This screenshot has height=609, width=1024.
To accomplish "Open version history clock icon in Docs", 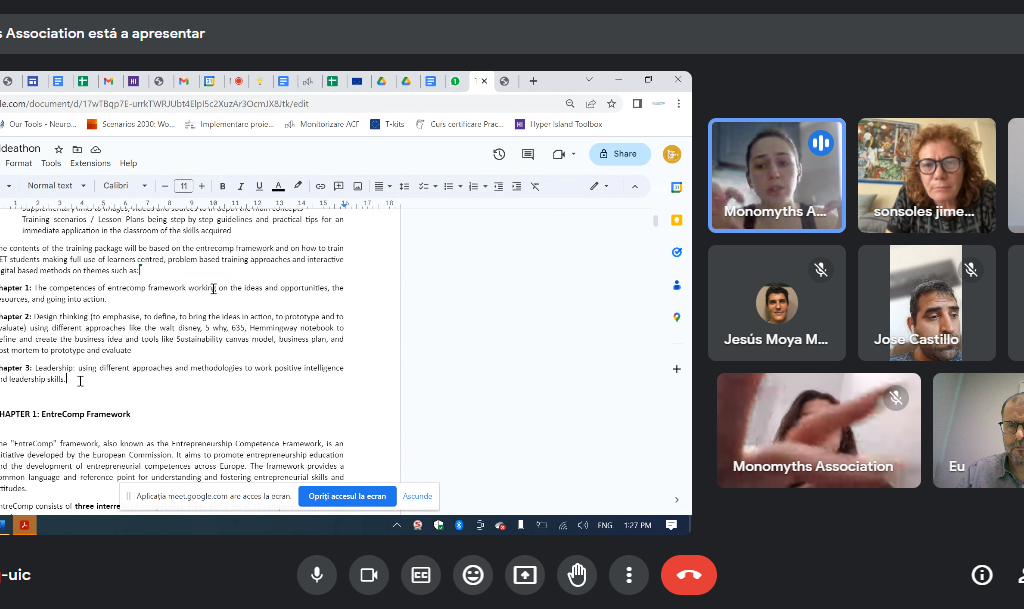I will pos(499,154).
